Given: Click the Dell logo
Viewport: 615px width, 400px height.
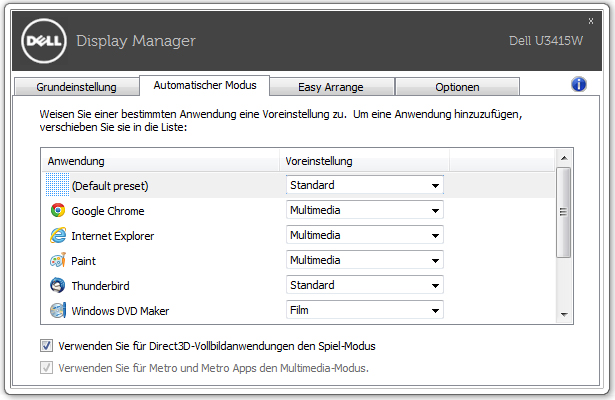Looking at the screenshot, I should [44, 41].
